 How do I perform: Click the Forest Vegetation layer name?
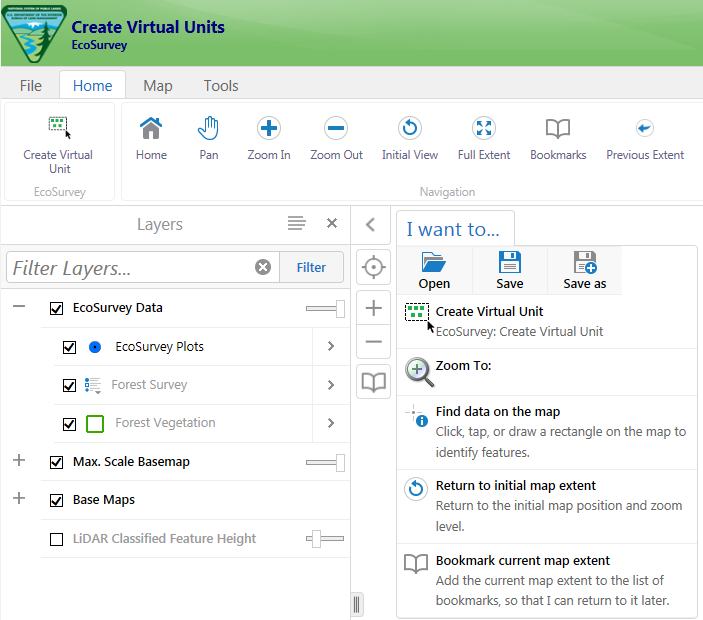[165, 423]
